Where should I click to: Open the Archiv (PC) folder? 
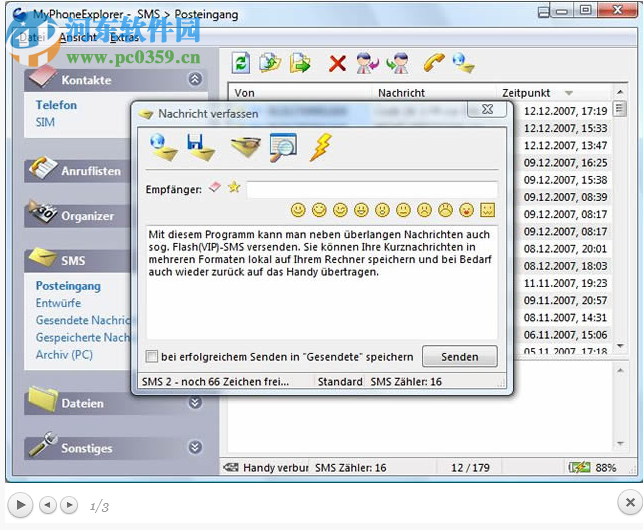64,354
